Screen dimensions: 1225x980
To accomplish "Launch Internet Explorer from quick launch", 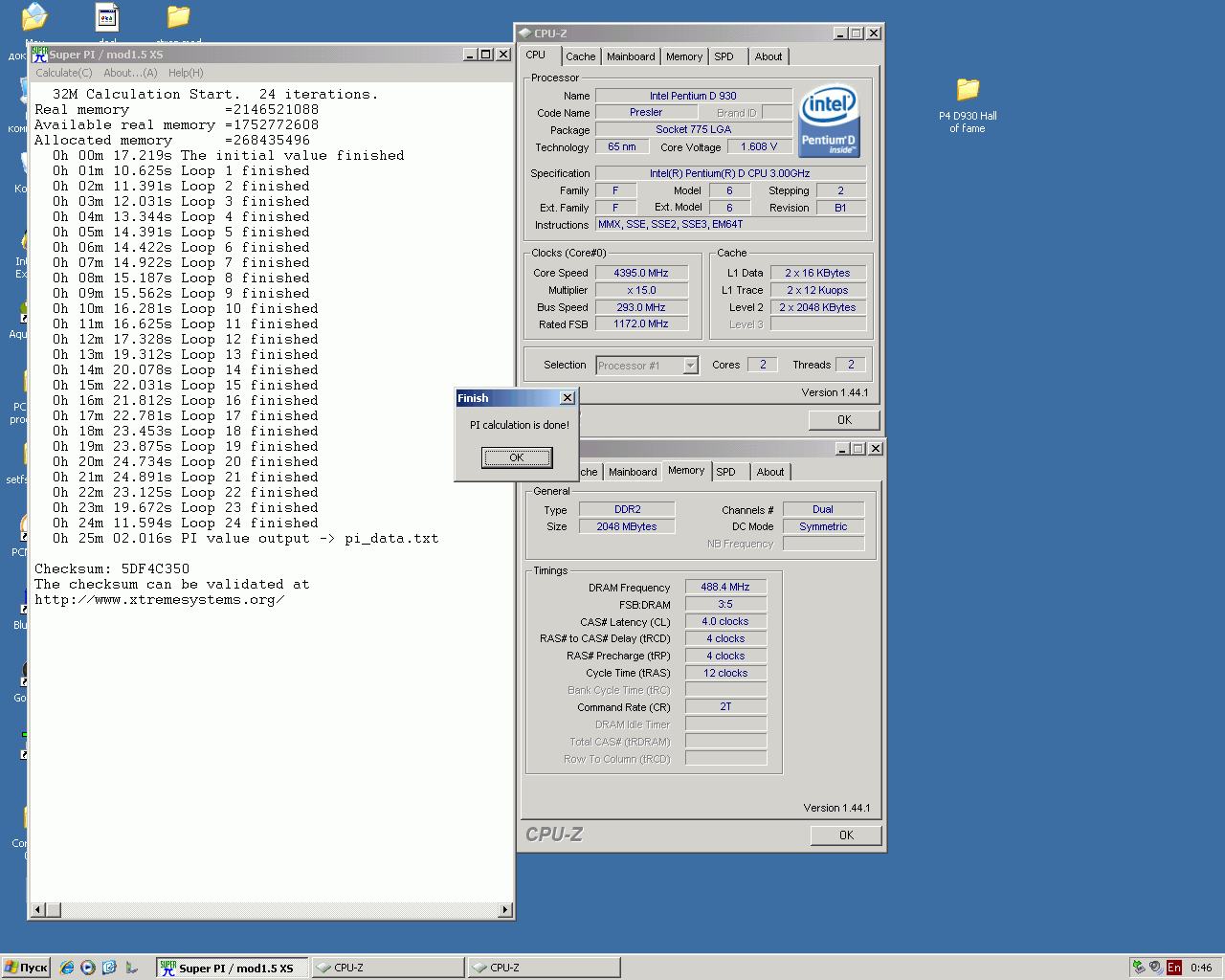I will tap(67, 968).
